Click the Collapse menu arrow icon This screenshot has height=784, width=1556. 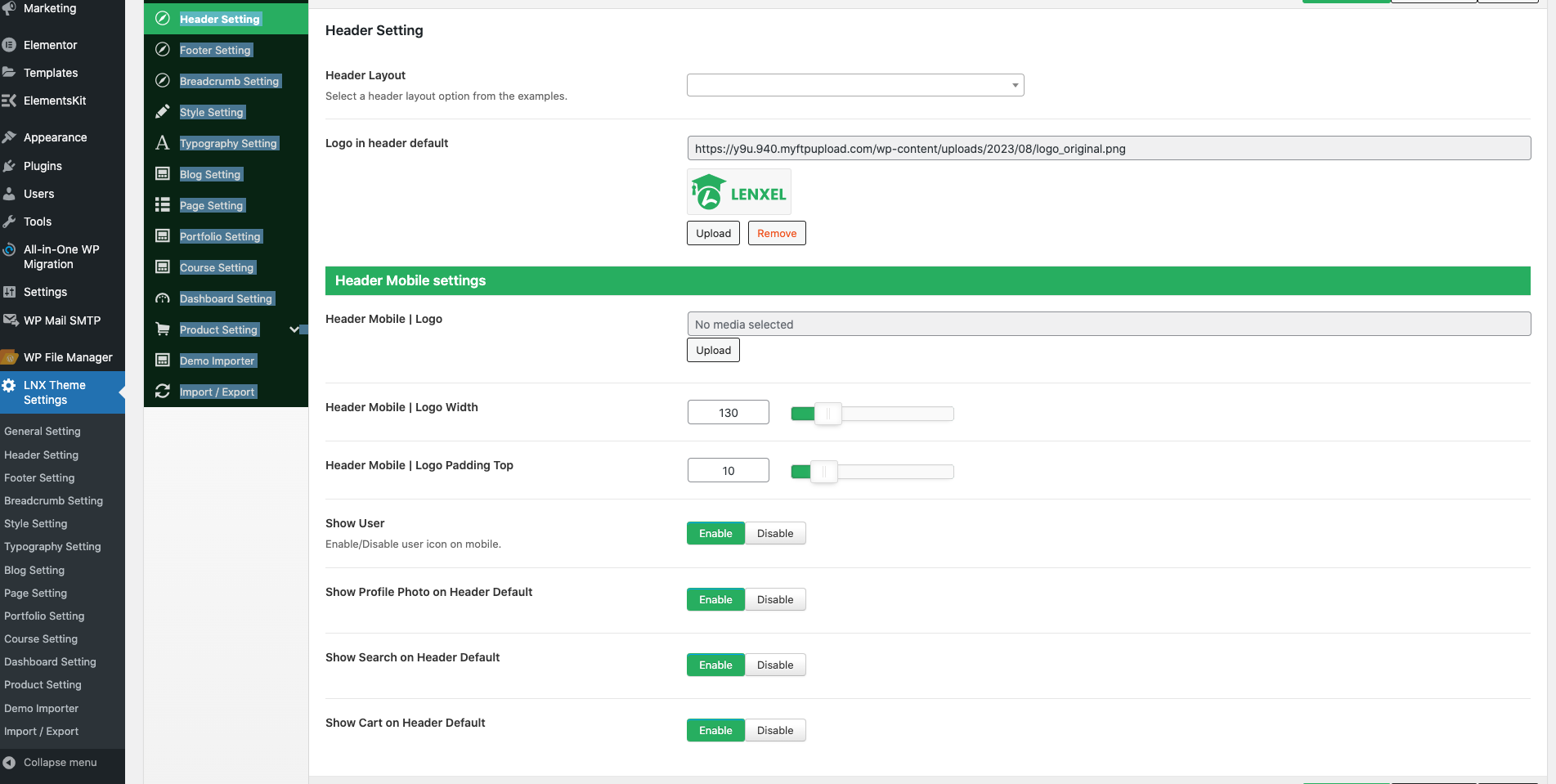pyautogui.click(x=9, y=763)
